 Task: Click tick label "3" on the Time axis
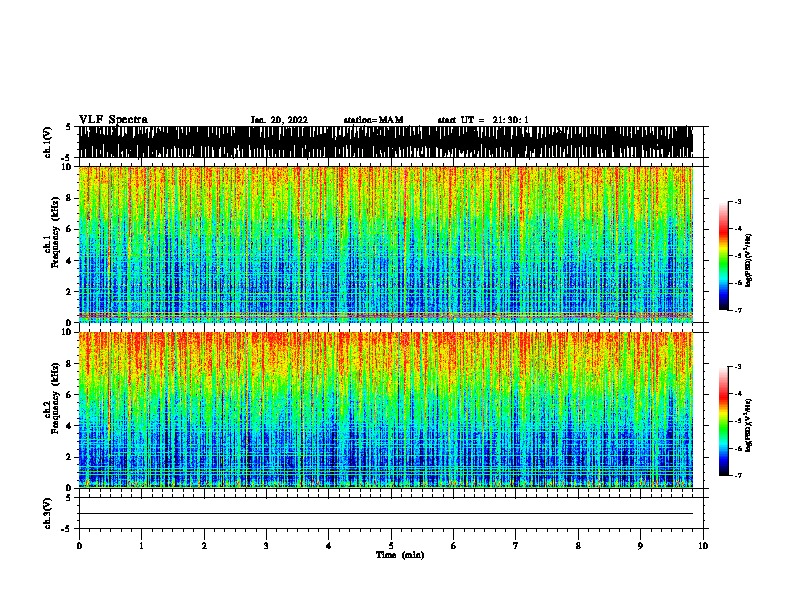[266, 546]
